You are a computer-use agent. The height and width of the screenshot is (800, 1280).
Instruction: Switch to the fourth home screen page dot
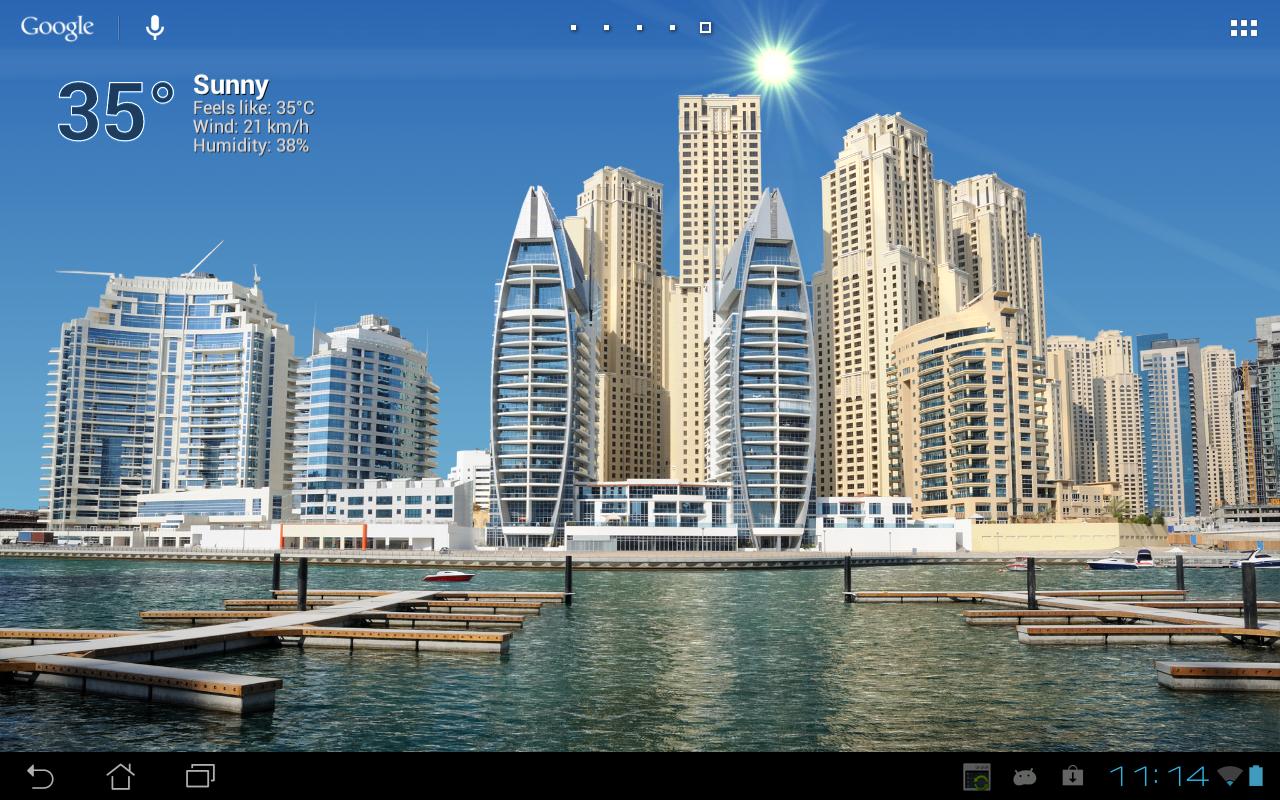[x=672, y=28]
